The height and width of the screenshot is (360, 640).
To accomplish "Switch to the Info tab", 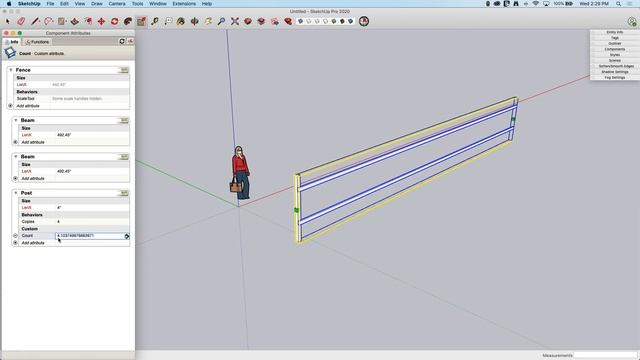I will pyautogui.click(x=11, y=42).
